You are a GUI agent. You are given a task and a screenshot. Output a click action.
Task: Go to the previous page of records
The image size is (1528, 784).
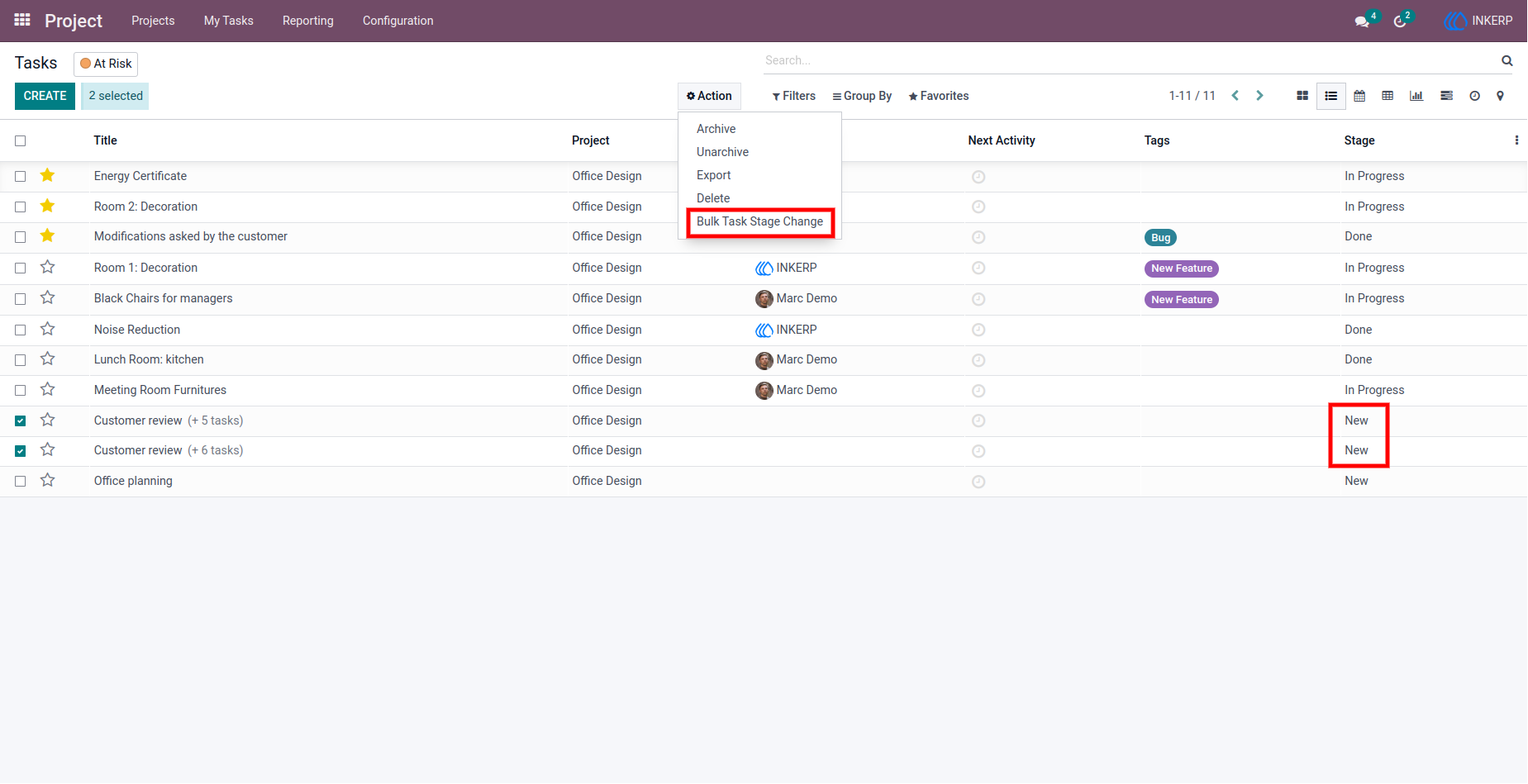[x=1235, y=96]
